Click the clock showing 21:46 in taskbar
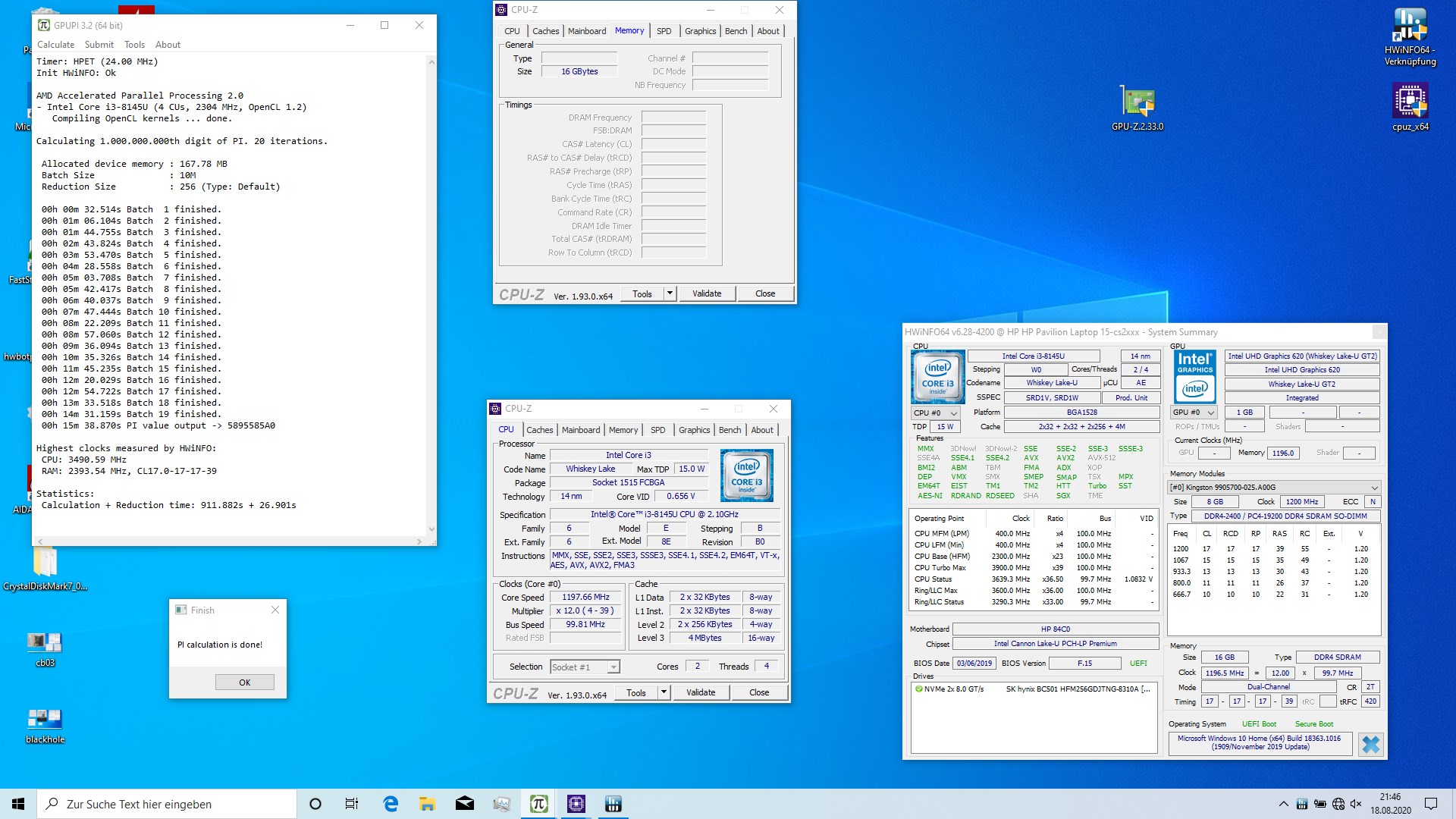The image size is (1456, 819). tap(1390, 797)
